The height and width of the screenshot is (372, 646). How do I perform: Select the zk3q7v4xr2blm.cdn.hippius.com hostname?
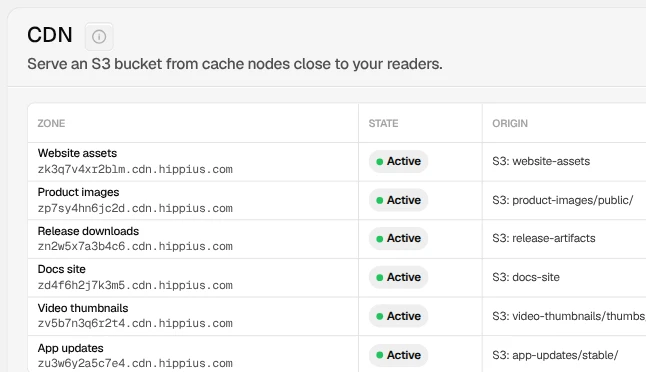(135, 169)
